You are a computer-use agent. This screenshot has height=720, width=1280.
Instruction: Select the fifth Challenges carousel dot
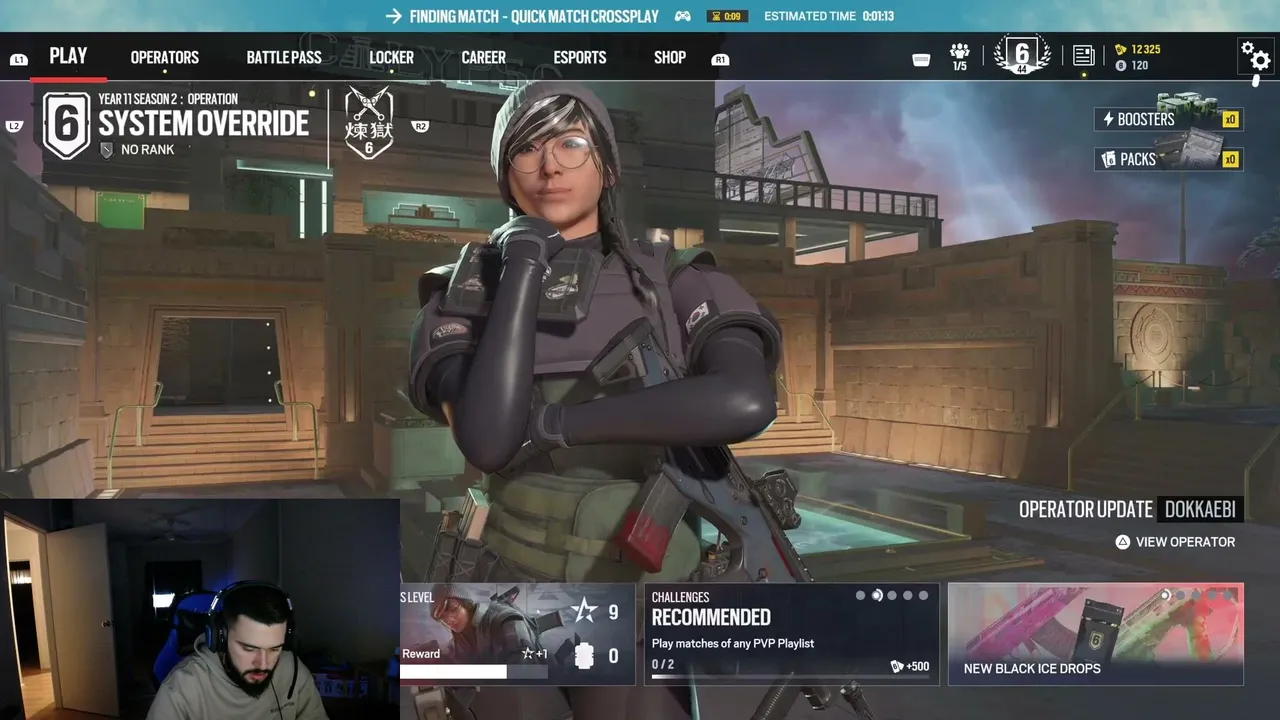coord(923,596)
